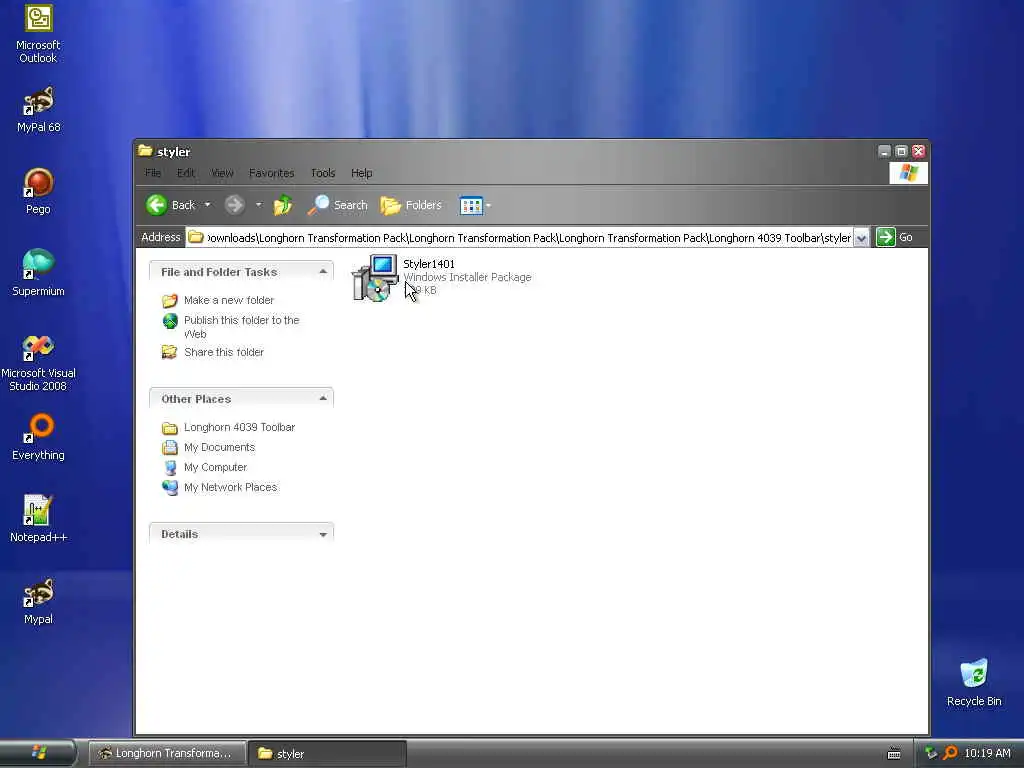Collapse the File and Folder Tasks panel
The image size is (1024, 768).
point(323,271)
